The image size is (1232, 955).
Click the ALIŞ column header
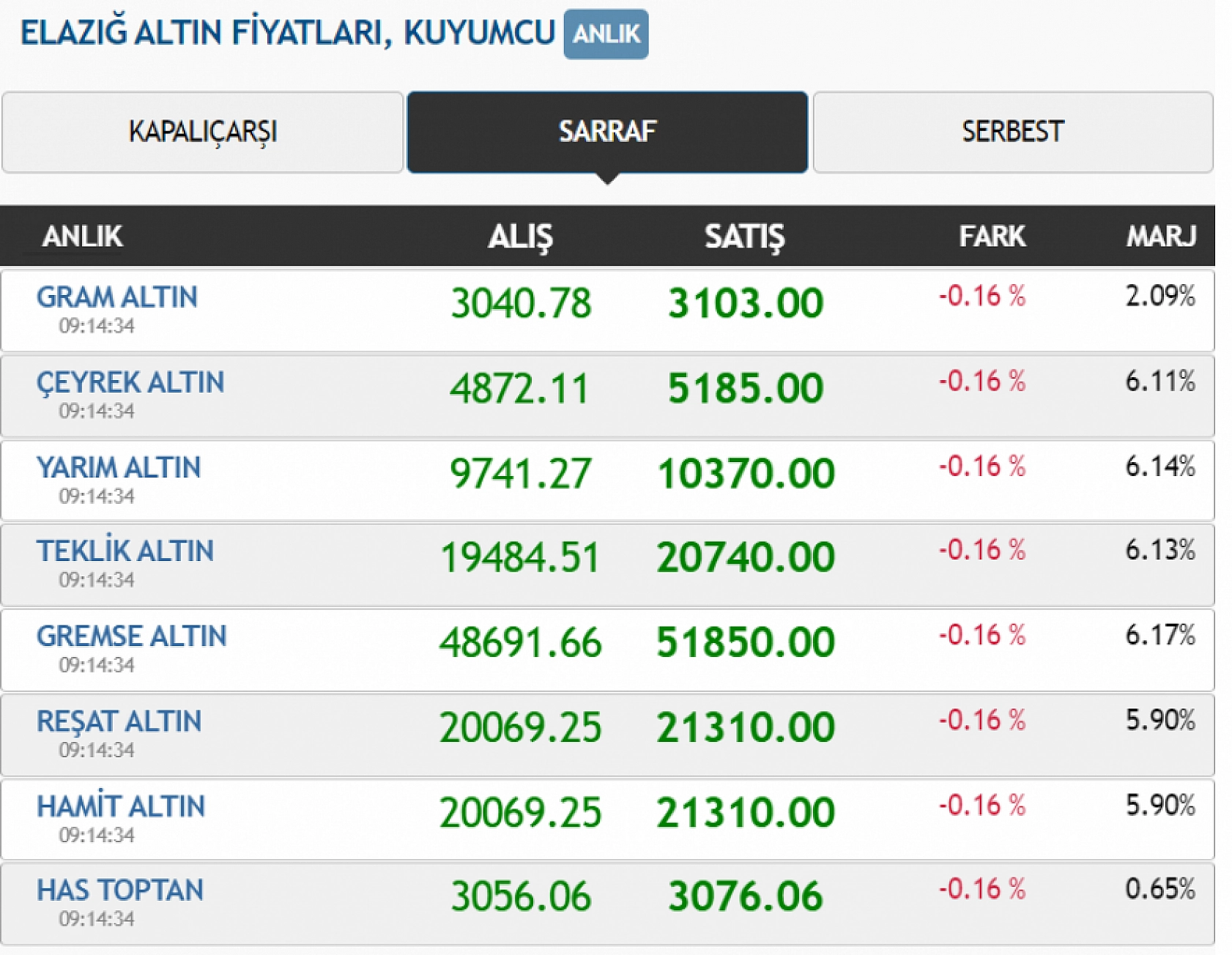click(521, 237)
